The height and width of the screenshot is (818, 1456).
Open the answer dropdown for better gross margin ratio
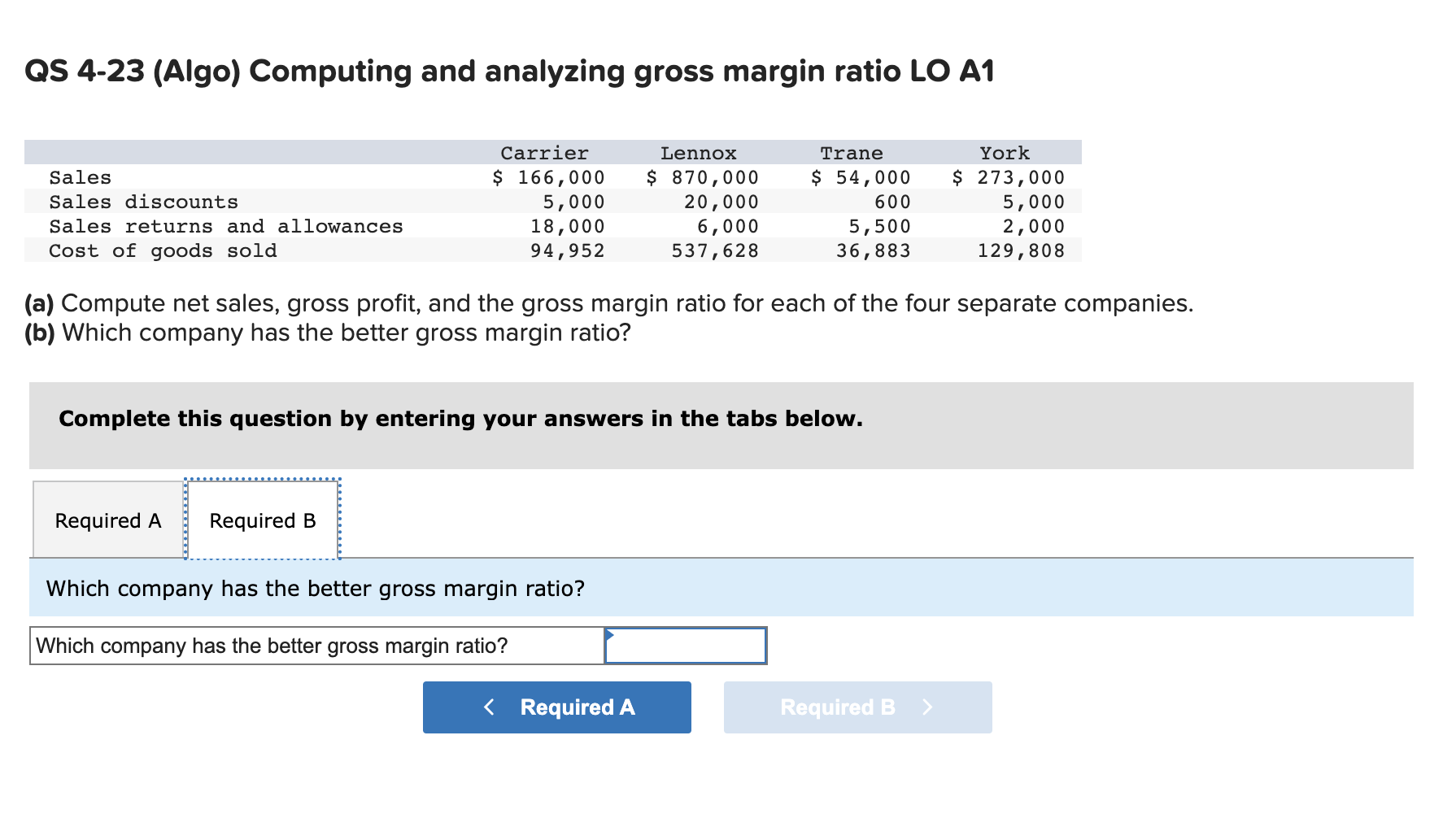point(687,646)
